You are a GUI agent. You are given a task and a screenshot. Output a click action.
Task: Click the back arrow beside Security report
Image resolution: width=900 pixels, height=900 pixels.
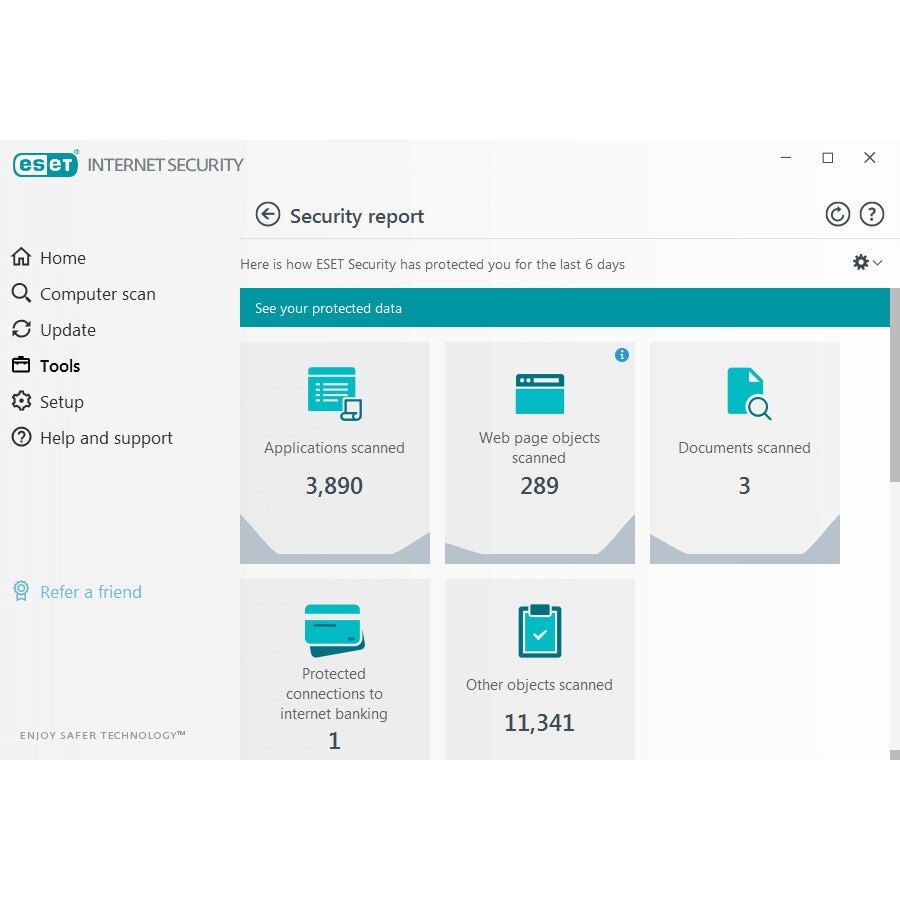(267, 215)
